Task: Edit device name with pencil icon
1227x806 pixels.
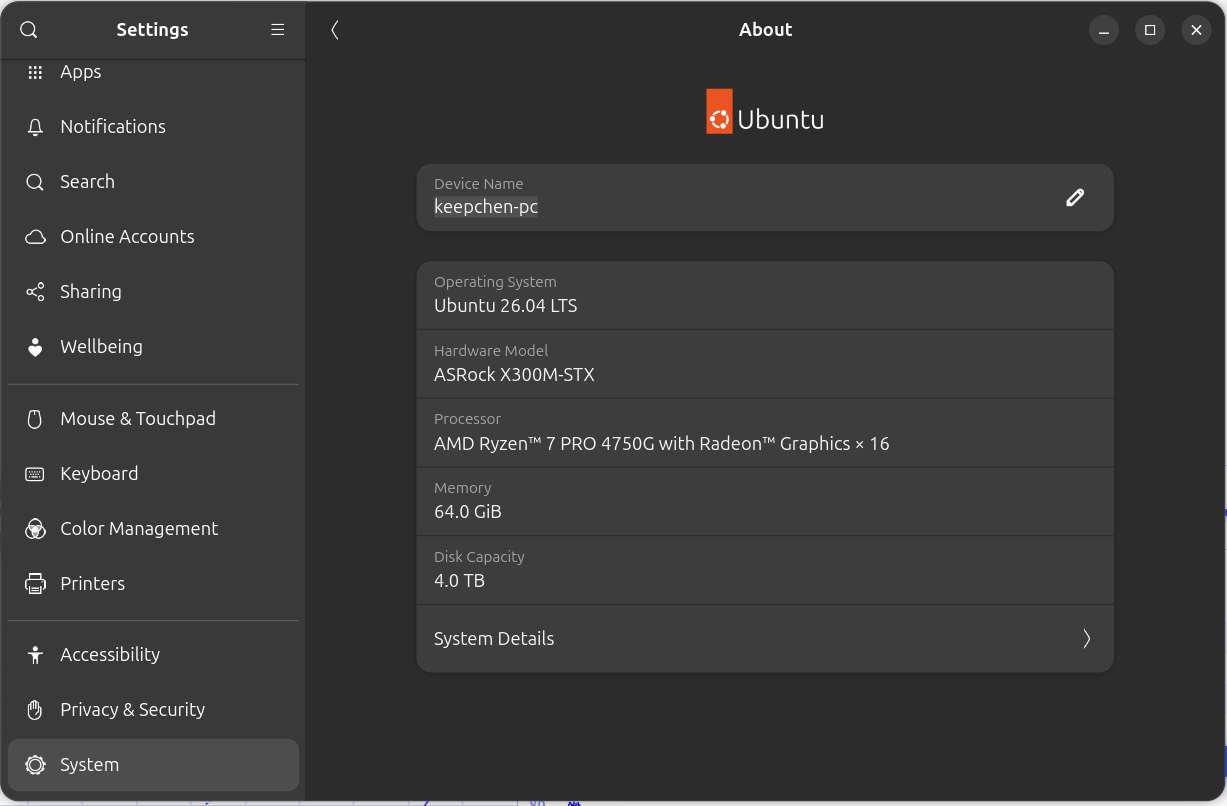Action: [1075, 197]
